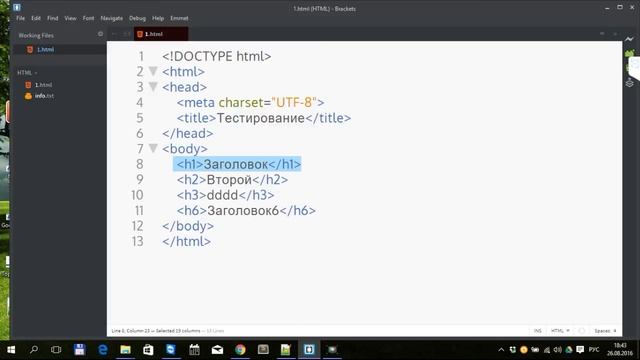The image size is (640, 360).
Task: Open the Windows Start menu
Action: coord(11,350)
